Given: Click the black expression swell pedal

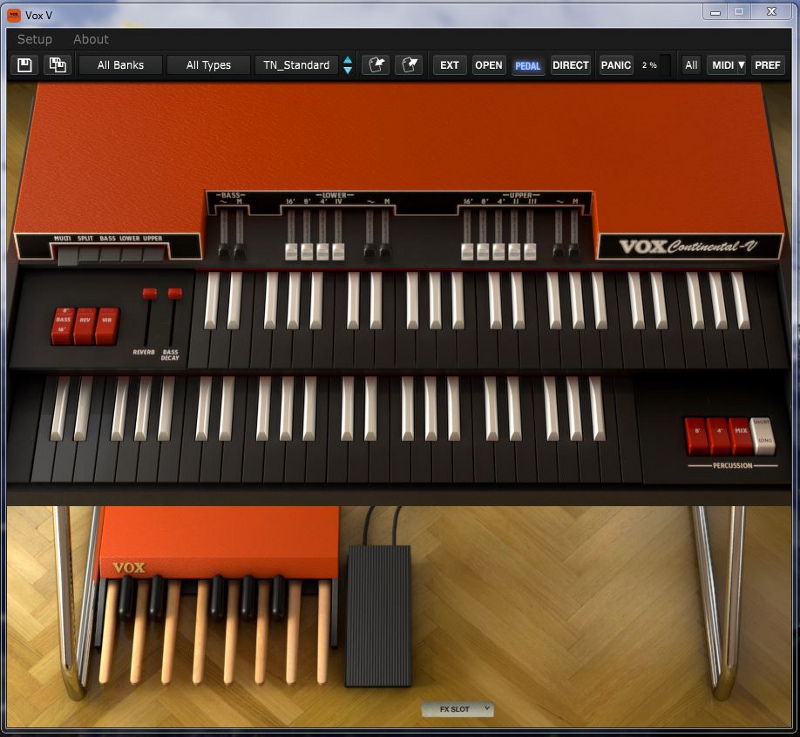Looking at the screenshot, I should 379,616.
